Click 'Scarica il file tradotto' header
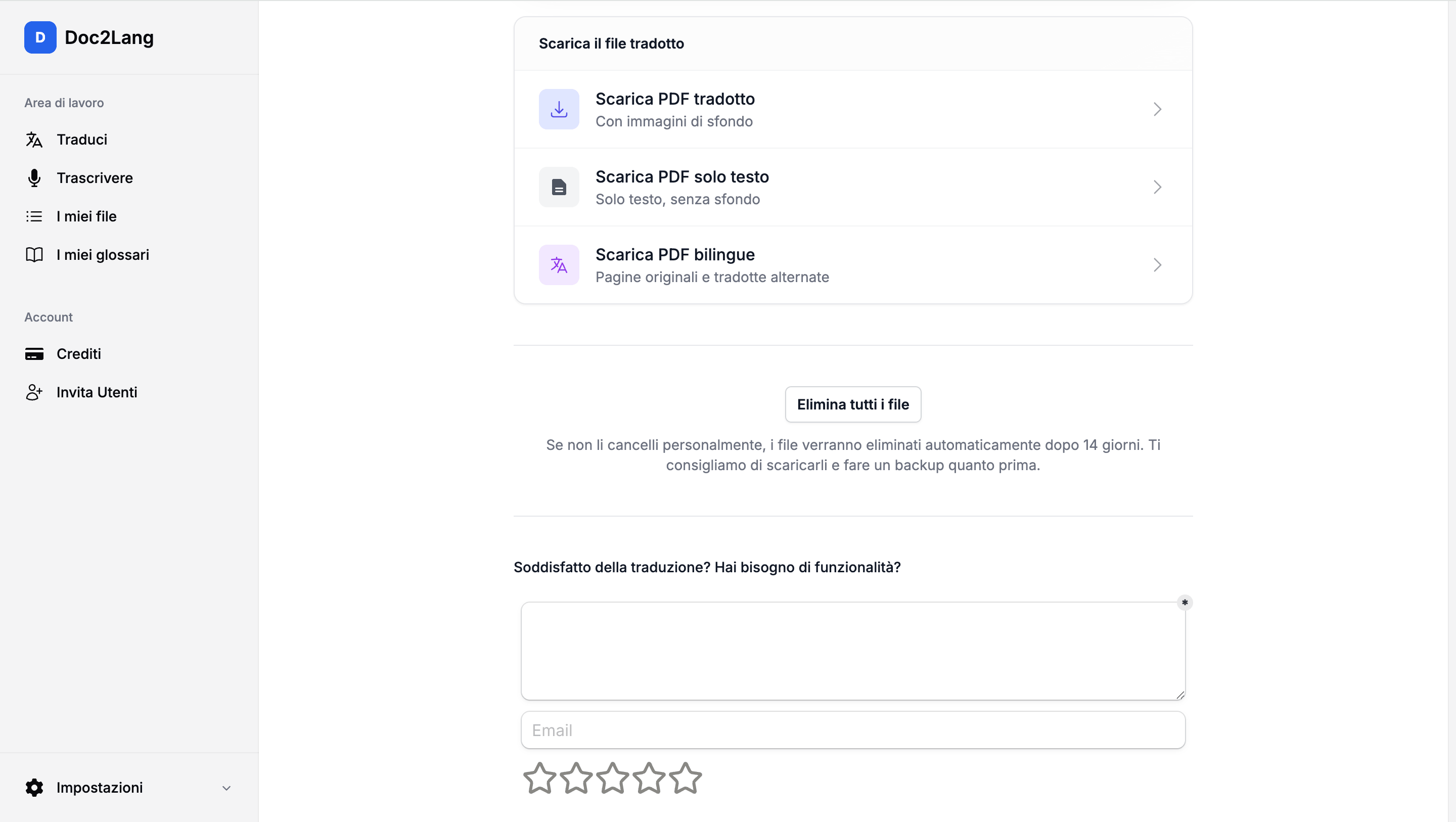Image resolution: width=1456 pixels, height=822 pixels. (x=611, y=43)
